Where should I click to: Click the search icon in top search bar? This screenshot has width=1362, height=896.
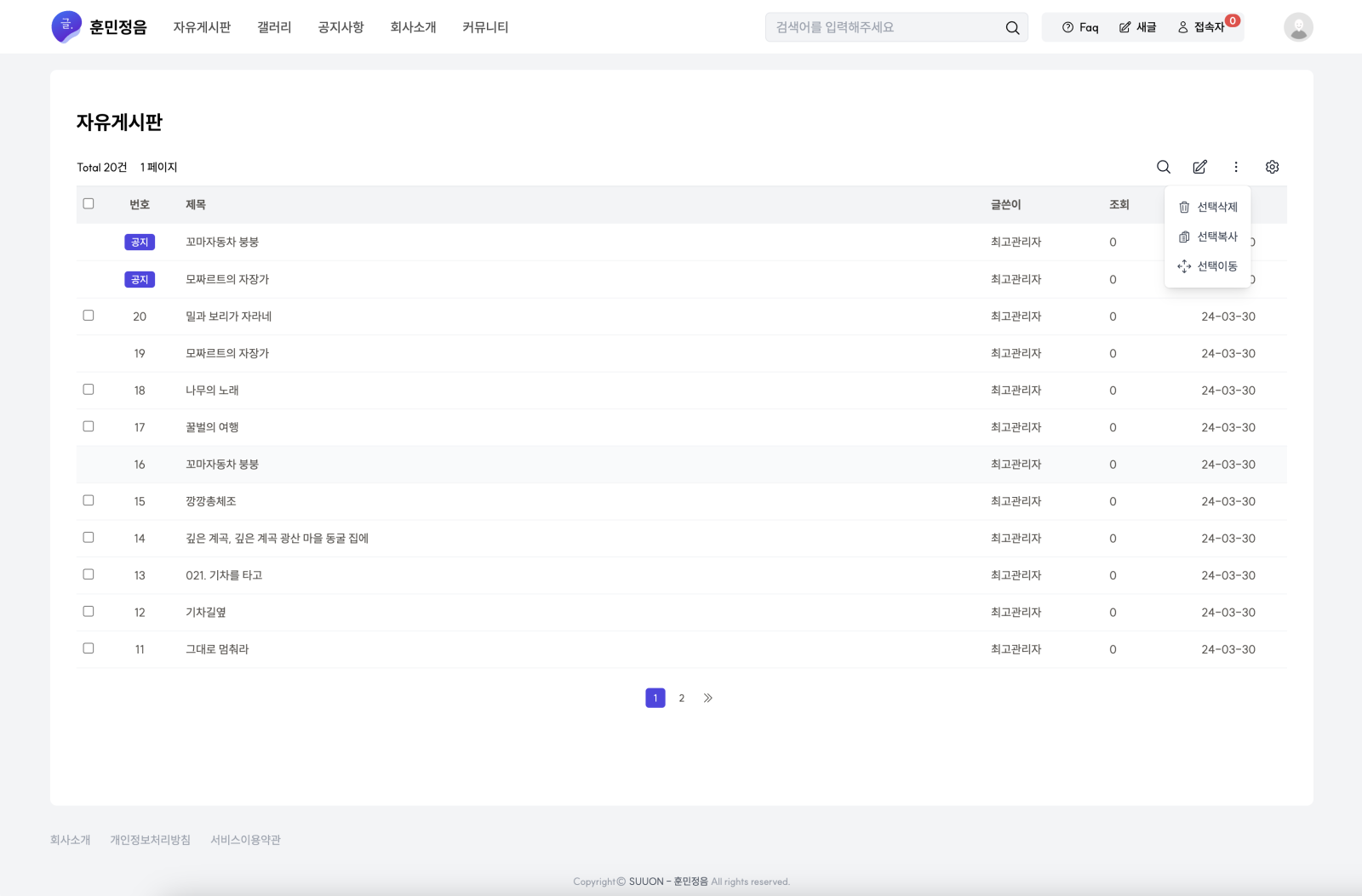(x=1012, y=27)
